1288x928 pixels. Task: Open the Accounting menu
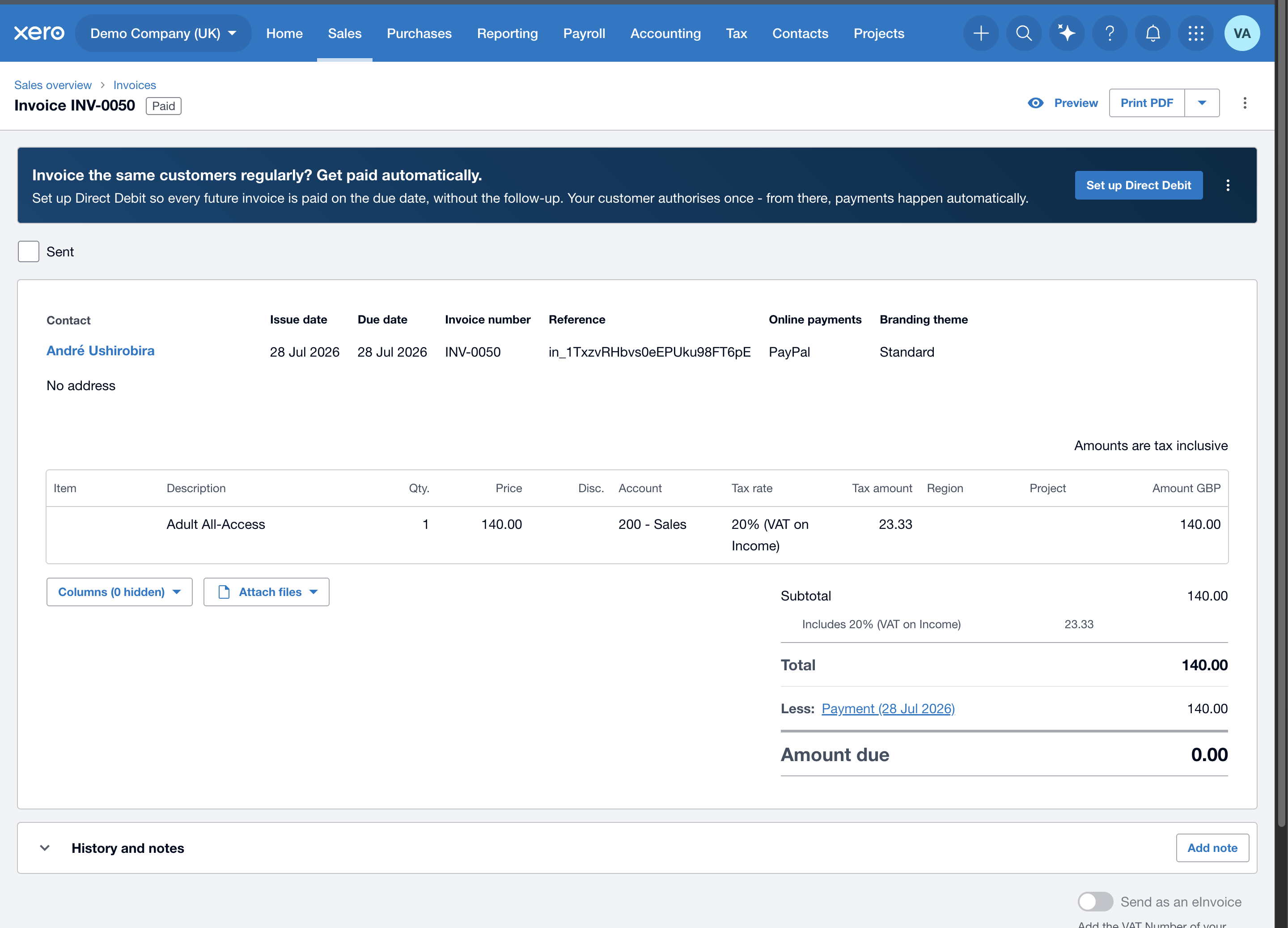click(665, 33)
